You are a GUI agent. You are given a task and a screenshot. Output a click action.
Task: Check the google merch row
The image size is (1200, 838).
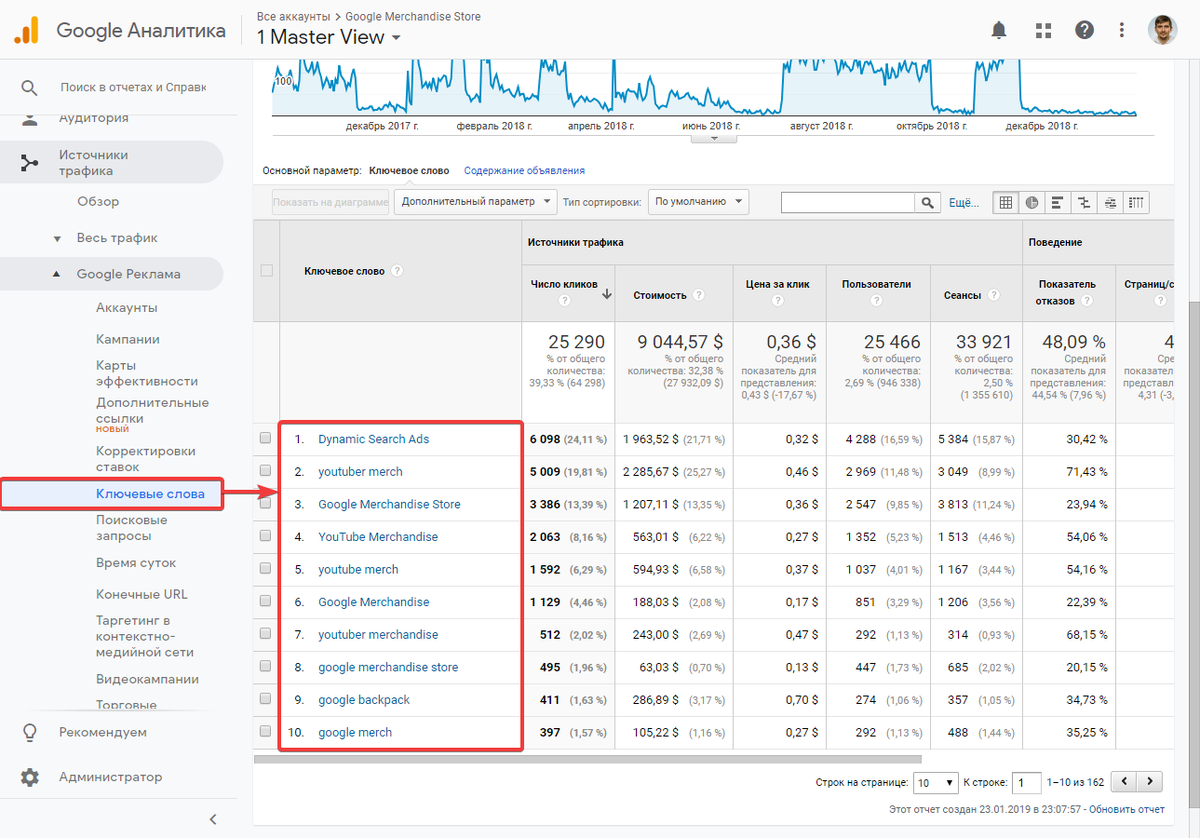point(265,732)
